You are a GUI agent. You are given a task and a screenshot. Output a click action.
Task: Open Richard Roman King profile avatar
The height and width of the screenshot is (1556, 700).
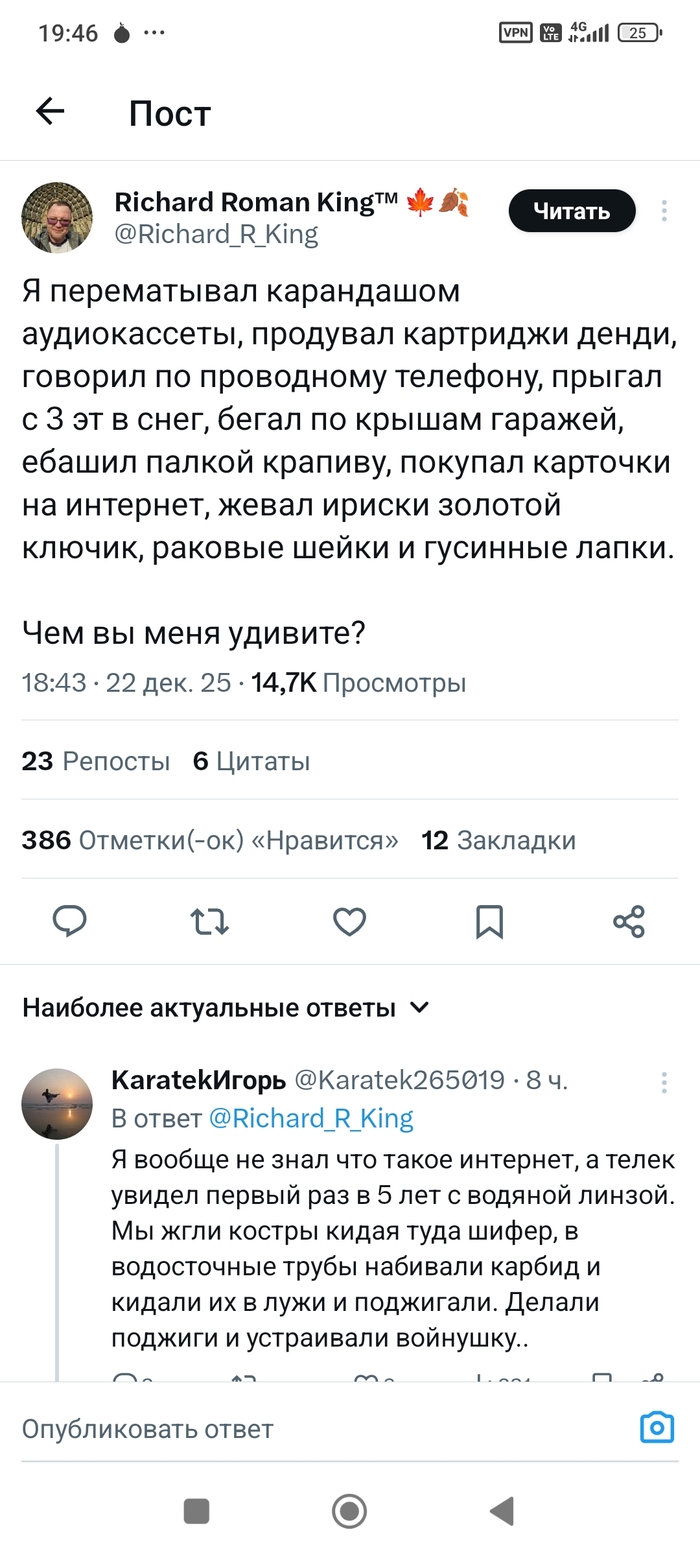pyautogui.click(x=57, y=218)
